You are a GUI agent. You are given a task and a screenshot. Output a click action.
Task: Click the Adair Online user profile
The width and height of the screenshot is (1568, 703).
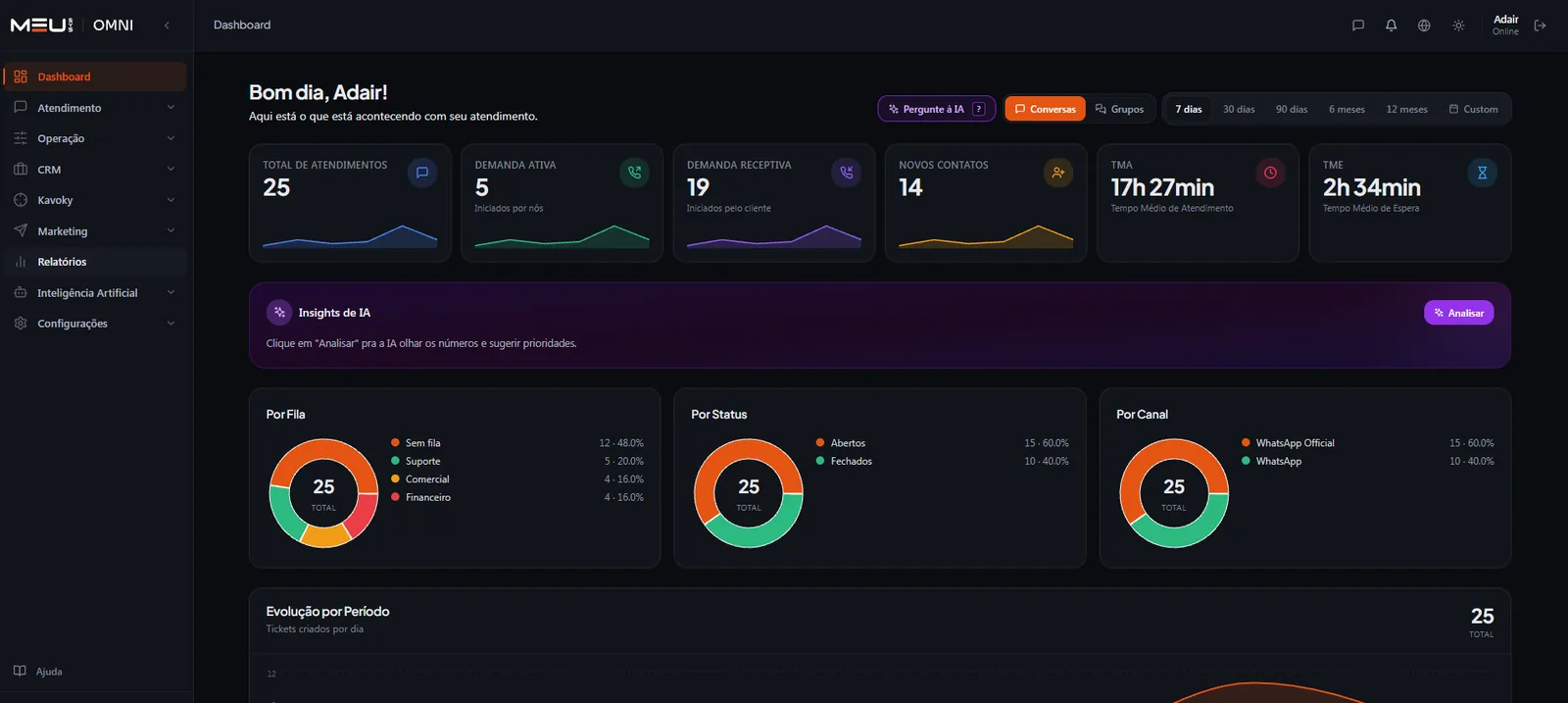click(1505, 25)
